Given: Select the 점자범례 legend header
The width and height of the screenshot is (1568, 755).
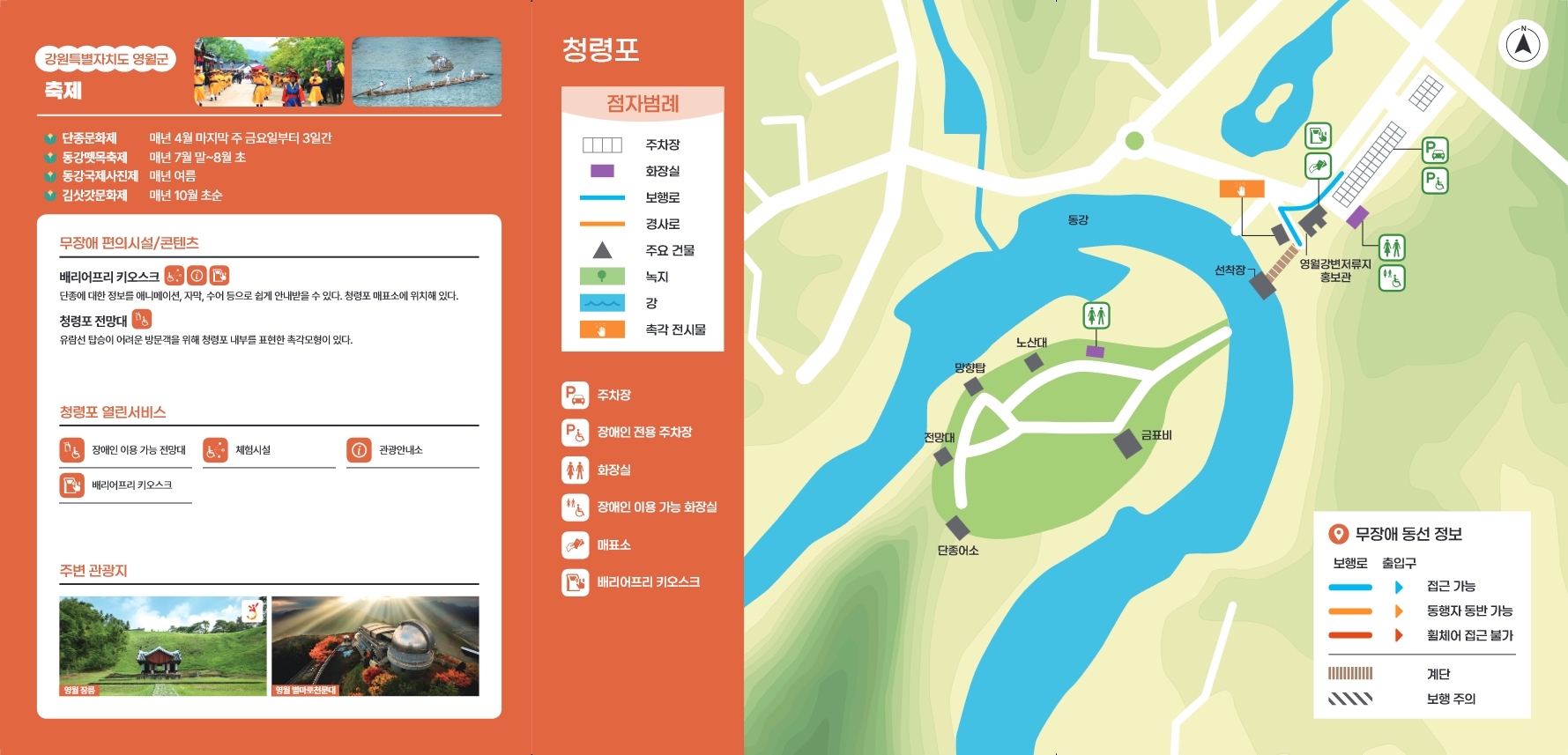Looking at the screenshot, I should [643, 103].
